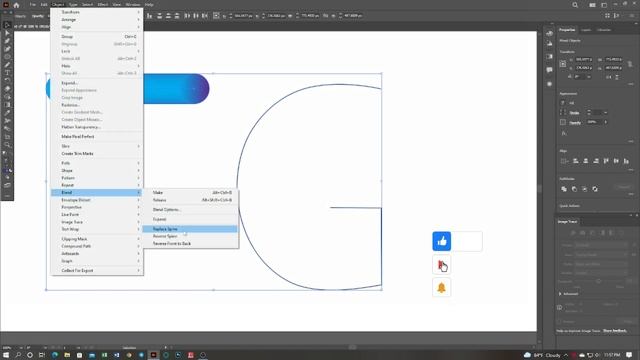The width and height of the screenshot is (640, 360).
Task: Click Horizontal Align Right in Properties panel
Action: (x=596, y=161)
